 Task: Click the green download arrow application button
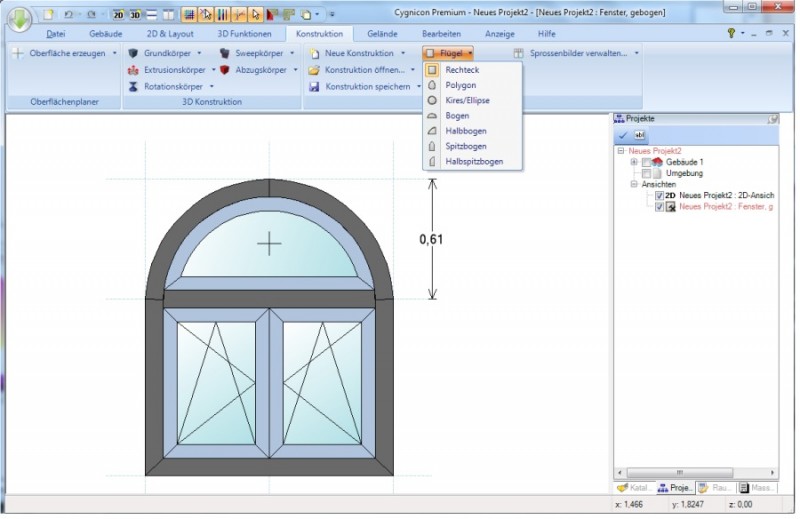tap(17, 18)
